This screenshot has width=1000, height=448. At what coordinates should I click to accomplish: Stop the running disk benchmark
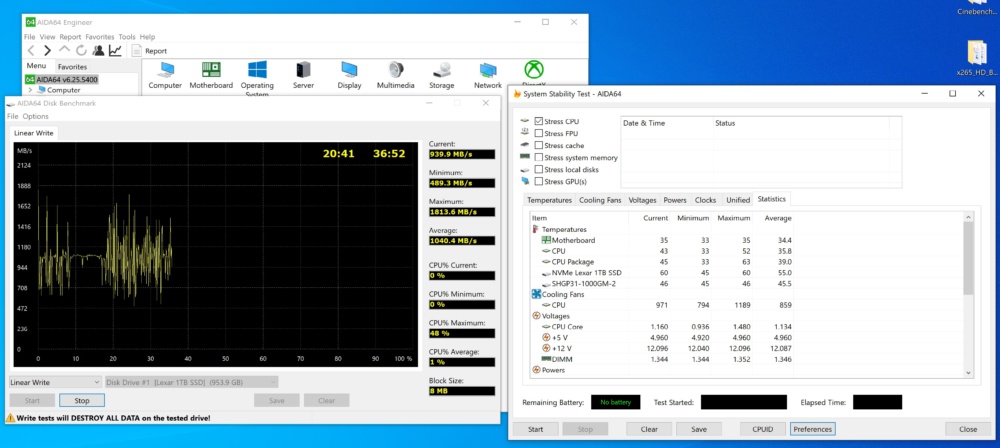click(x=82, y=401)
